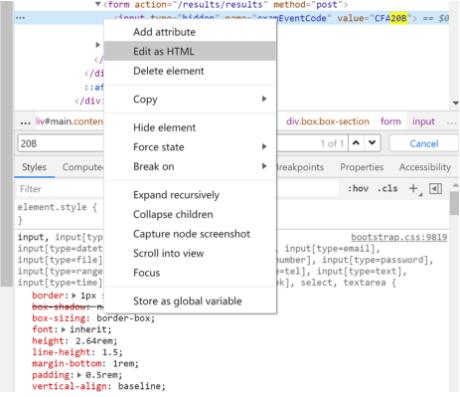Select the input breadcrumb item
Image resolution: width=460 pixels, height=397 pixels.
[423, 121]
